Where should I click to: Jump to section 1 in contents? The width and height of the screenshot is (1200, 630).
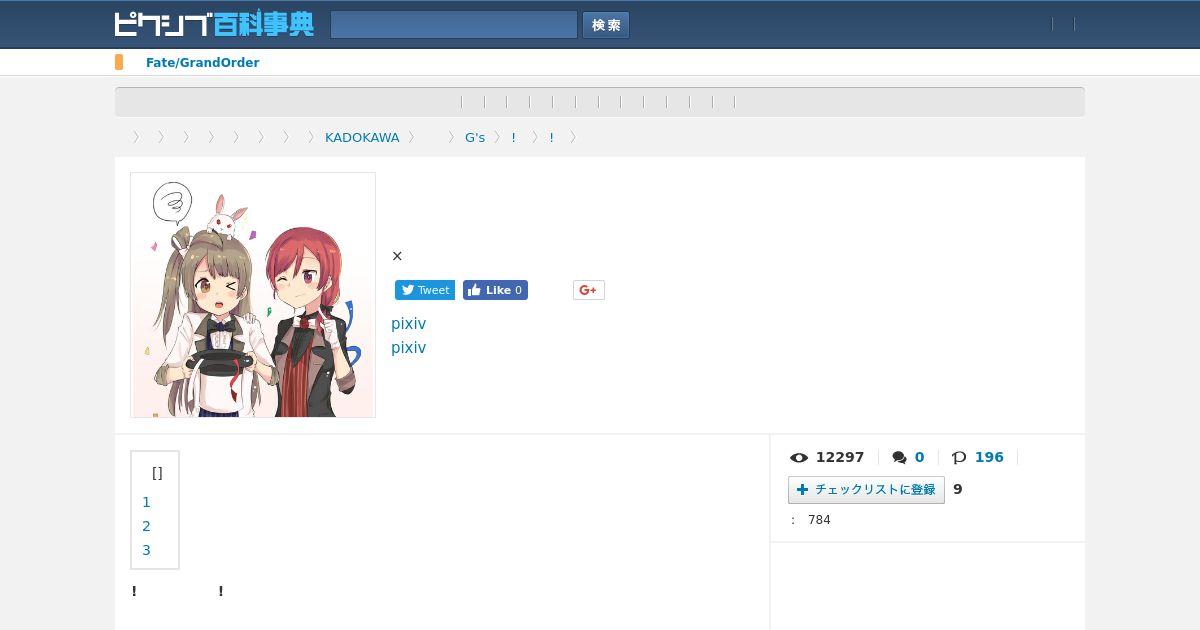point(146,502)
